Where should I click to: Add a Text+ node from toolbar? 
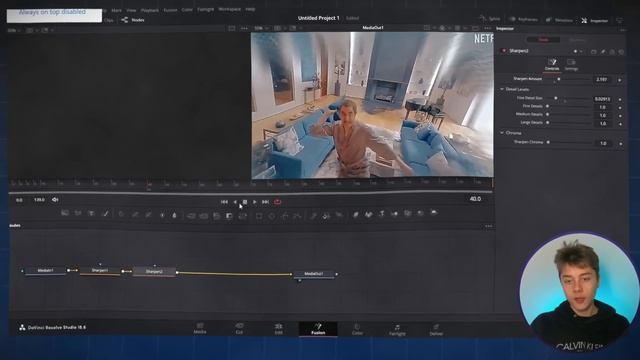(x=91, y=213)
